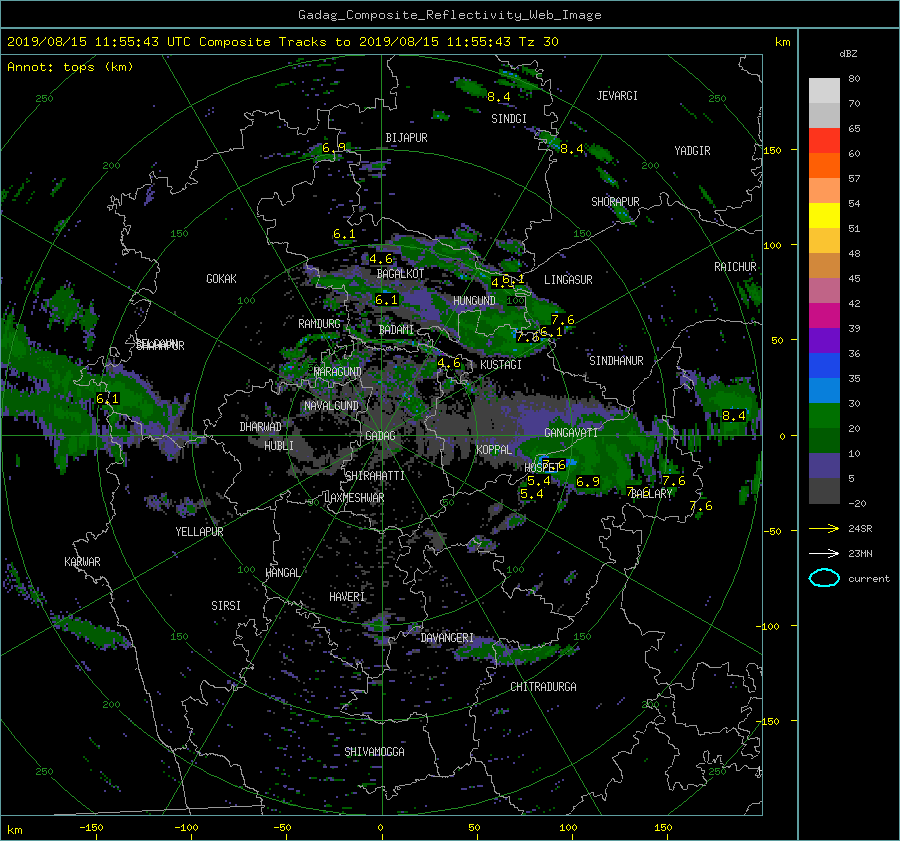Image resolution: width=900 pixels, height=841 pixels.
Task: Select the YADGIR city label
Action: pyautogui.click(x=692, y=151)
